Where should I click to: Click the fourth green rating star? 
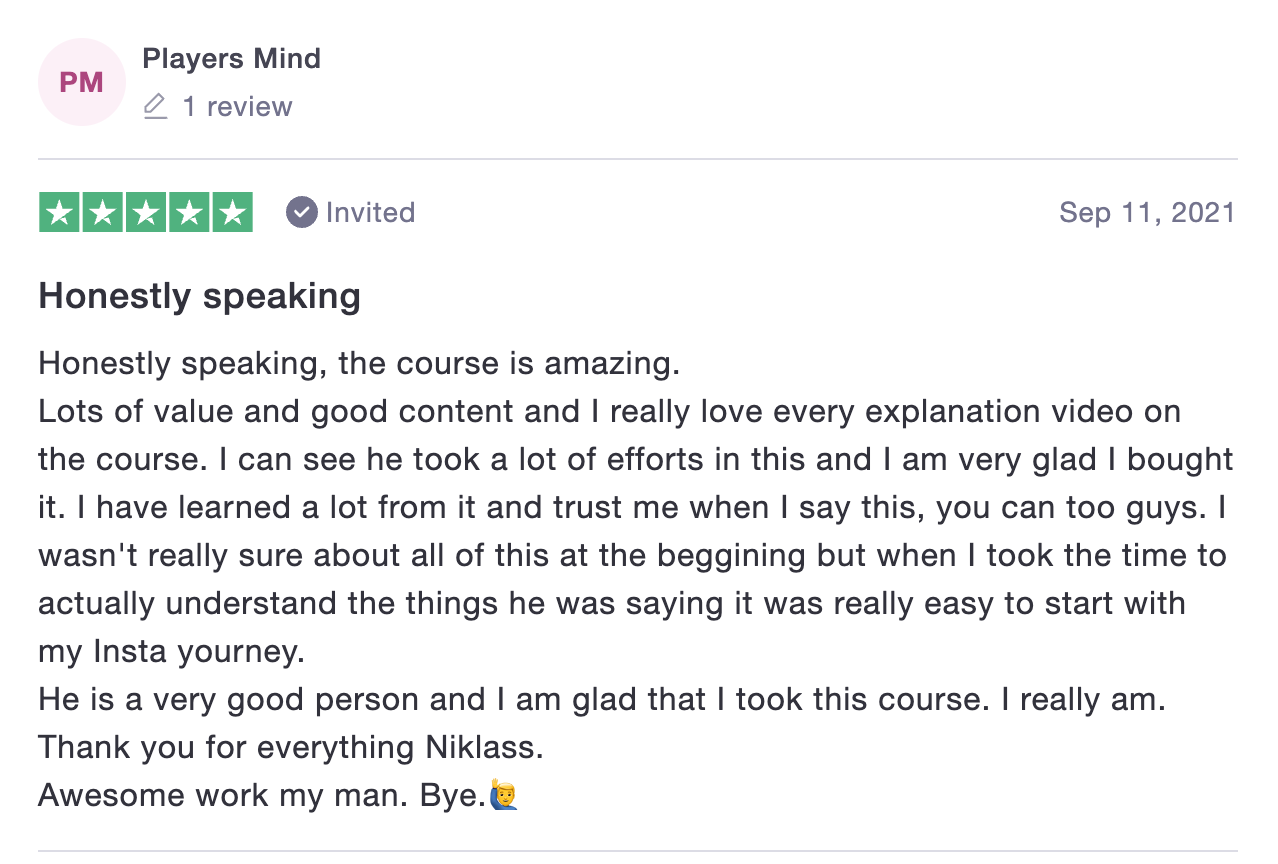(189, 212)
